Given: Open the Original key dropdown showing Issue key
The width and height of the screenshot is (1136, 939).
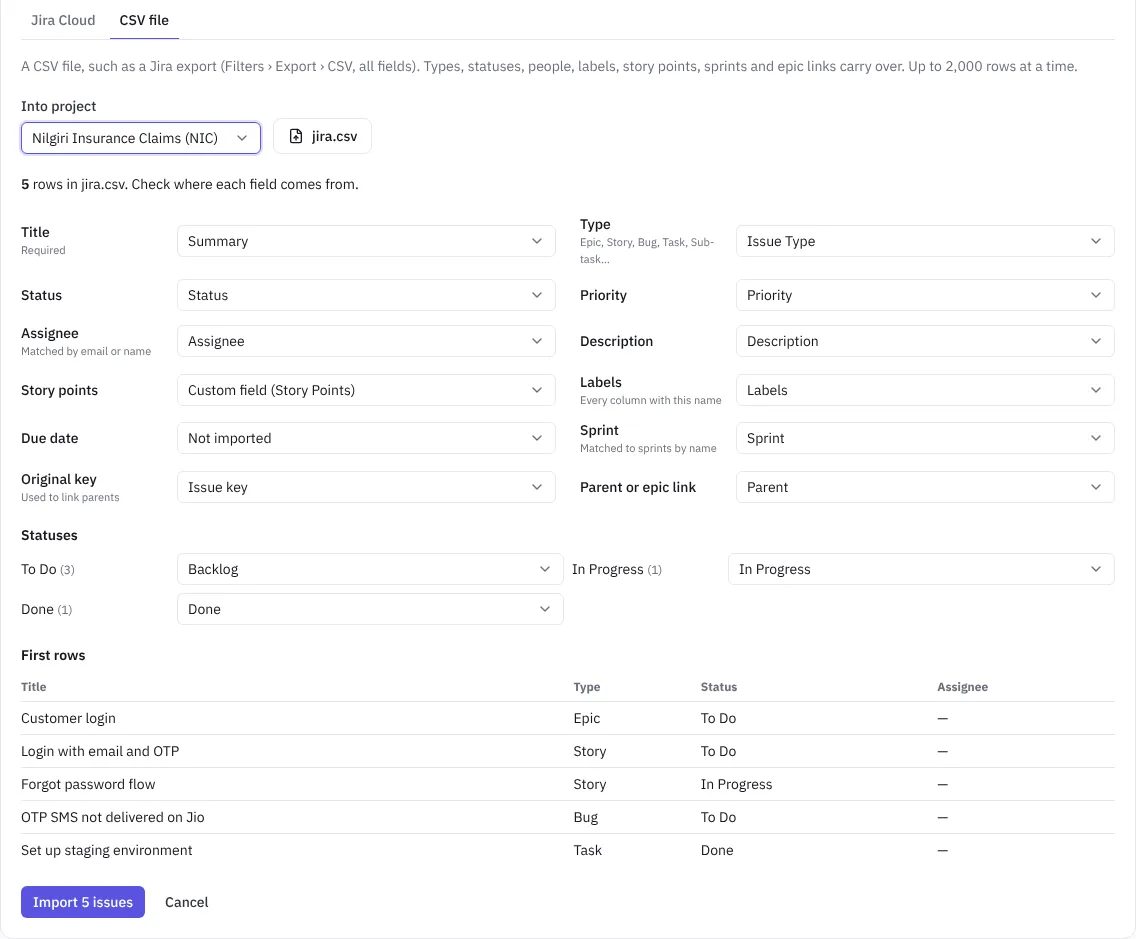Looking at the screenshot, I should tap(366, 487).
